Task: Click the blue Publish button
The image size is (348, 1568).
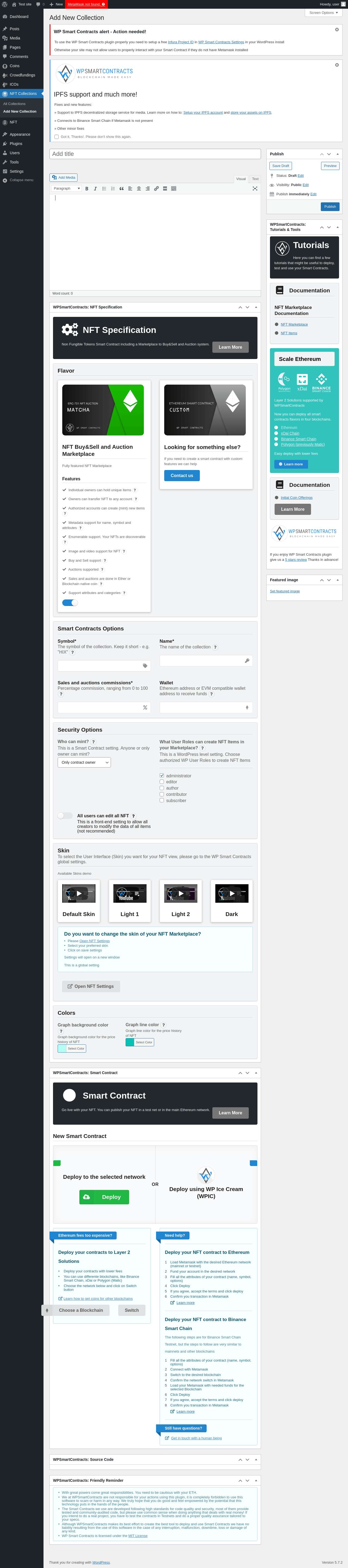Action: (x=330, y=206)
